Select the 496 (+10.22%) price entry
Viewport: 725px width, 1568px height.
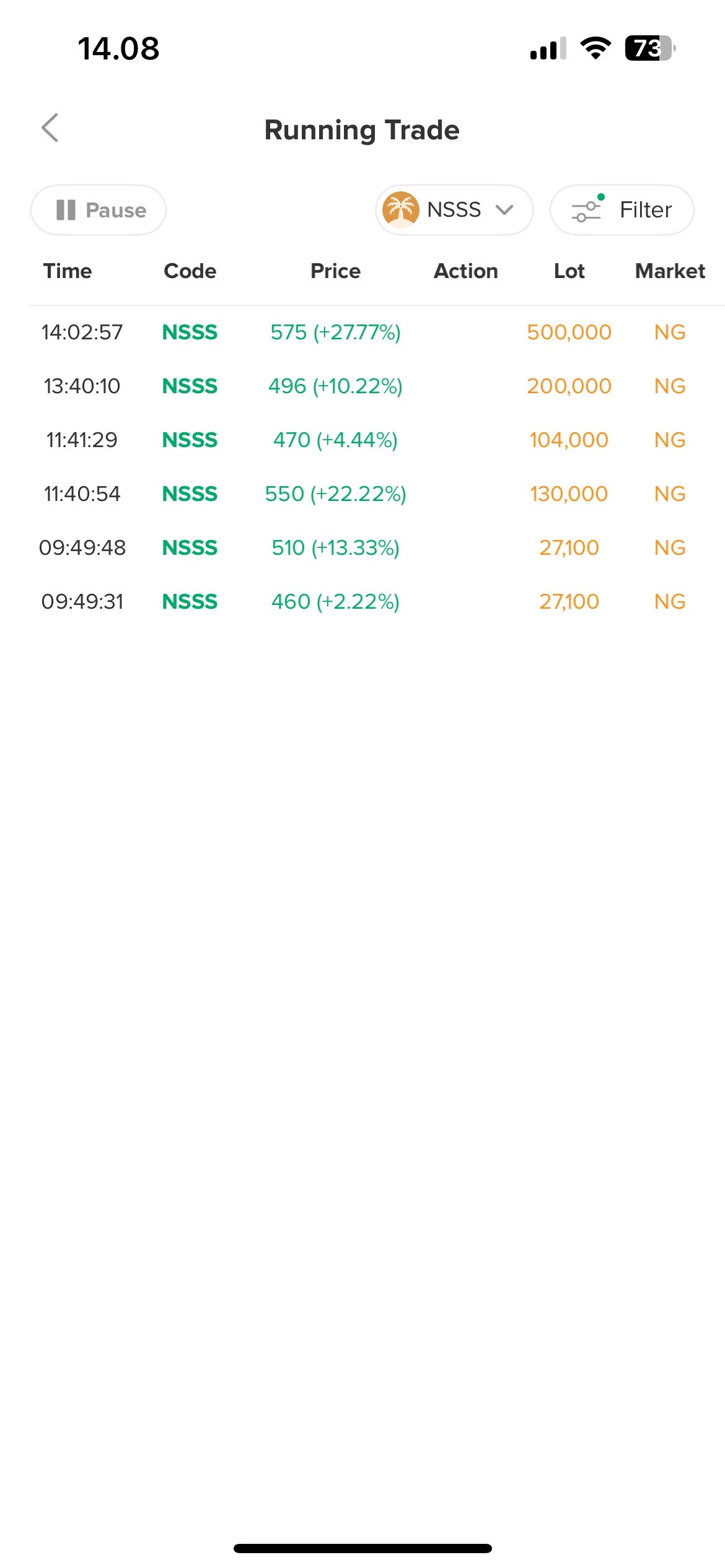click(x=335, y=386)
